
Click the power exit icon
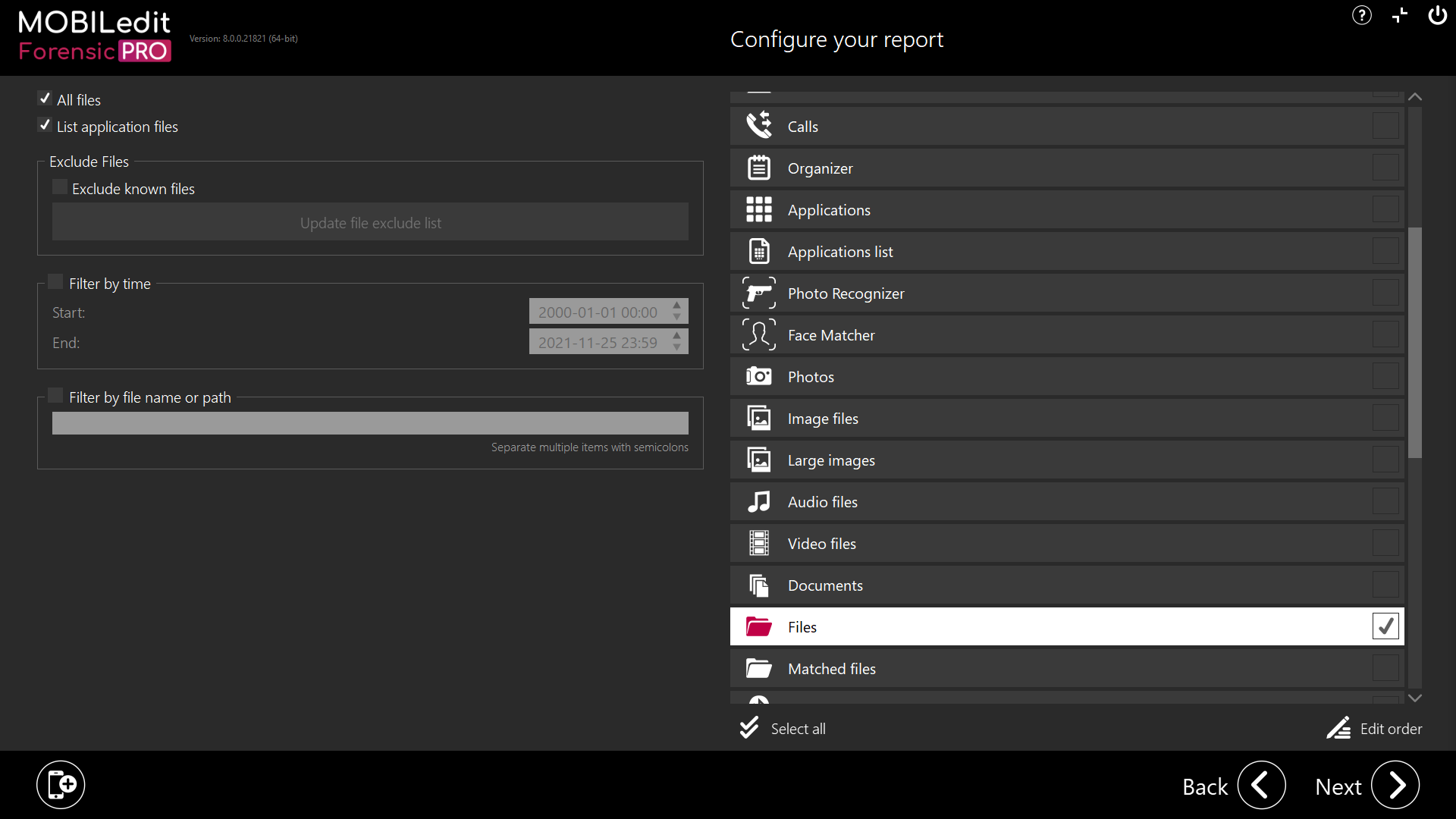(1437, 15)
